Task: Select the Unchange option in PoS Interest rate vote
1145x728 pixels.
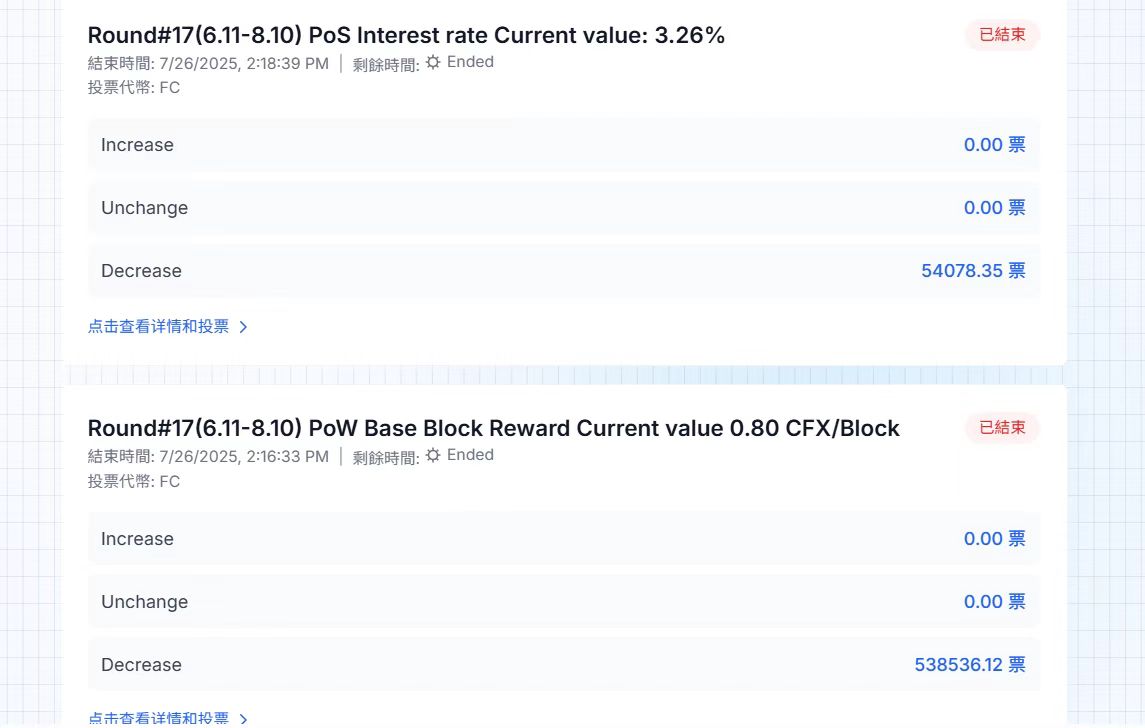Action: click(564, 207)
